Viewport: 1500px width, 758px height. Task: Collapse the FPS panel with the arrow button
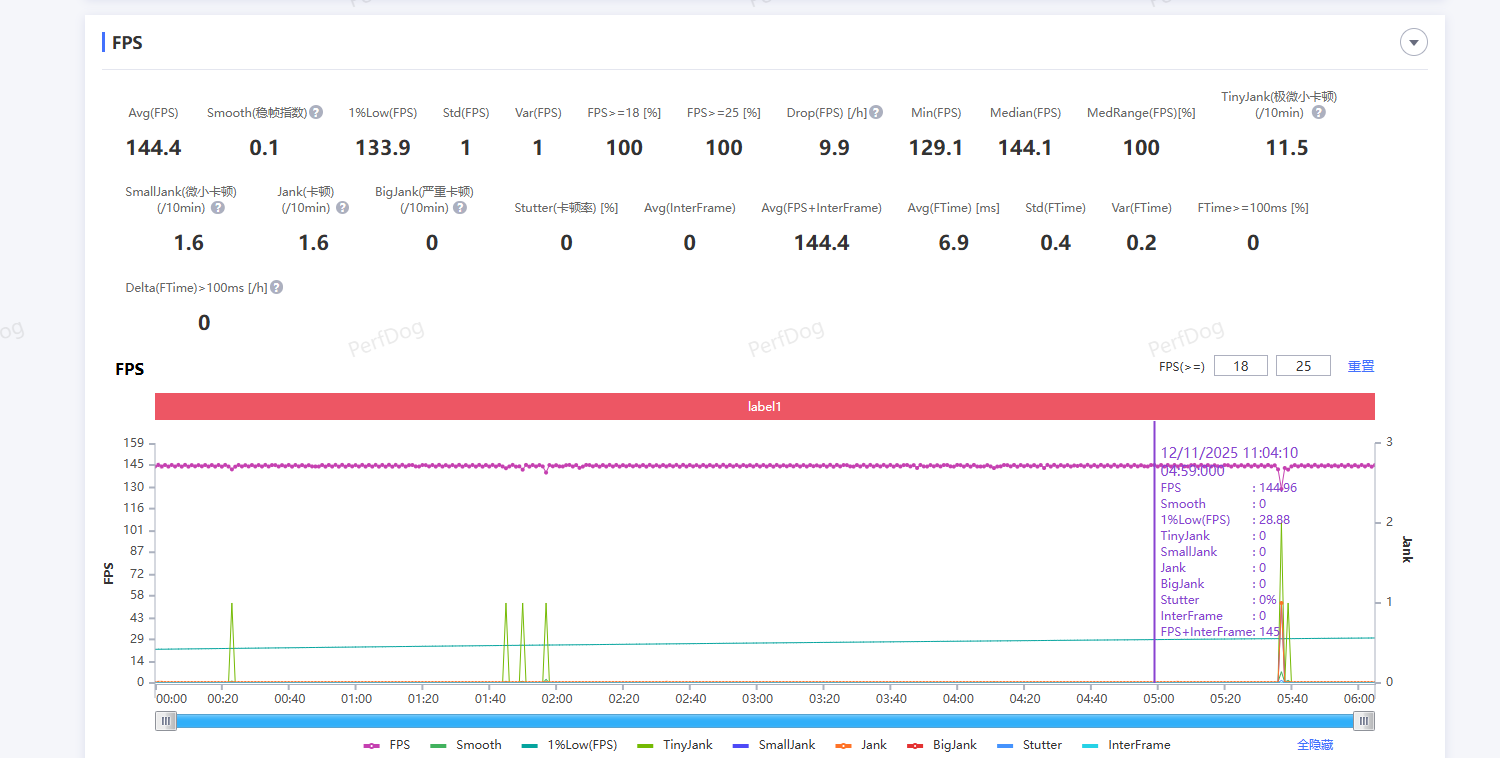coord(1413,42)
